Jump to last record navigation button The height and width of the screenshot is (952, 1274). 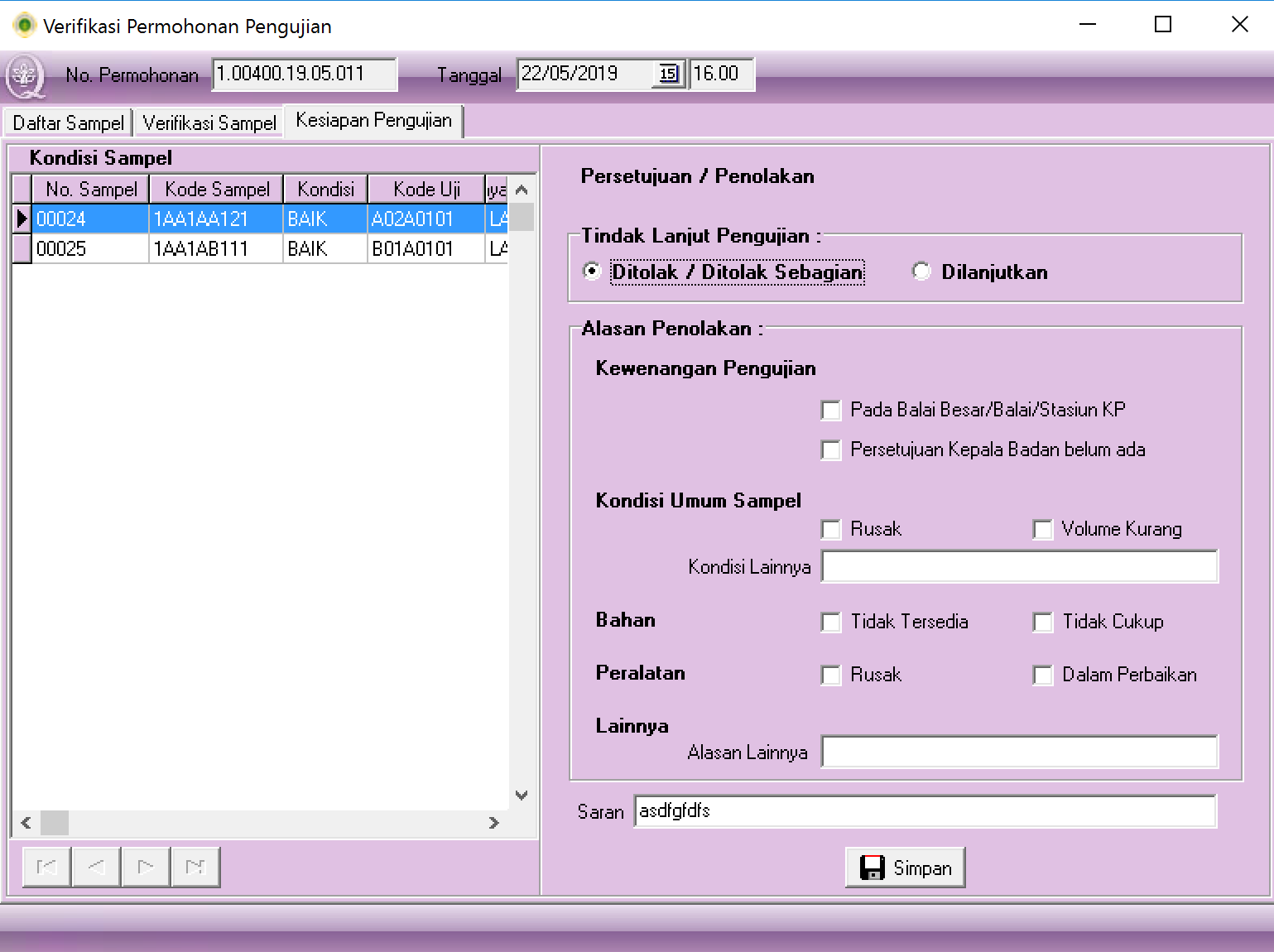click(195, 867)
